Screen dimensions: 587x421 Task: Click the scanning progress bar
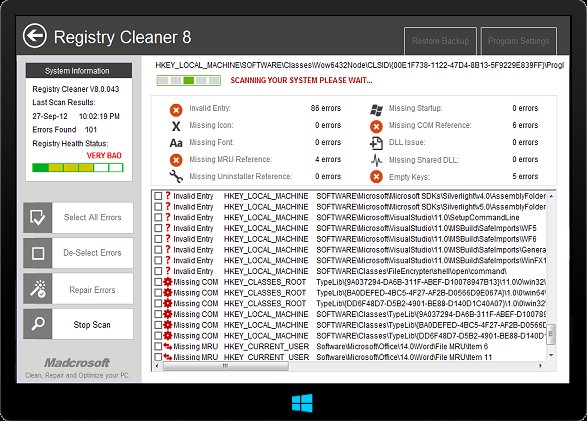coord(189,80)
